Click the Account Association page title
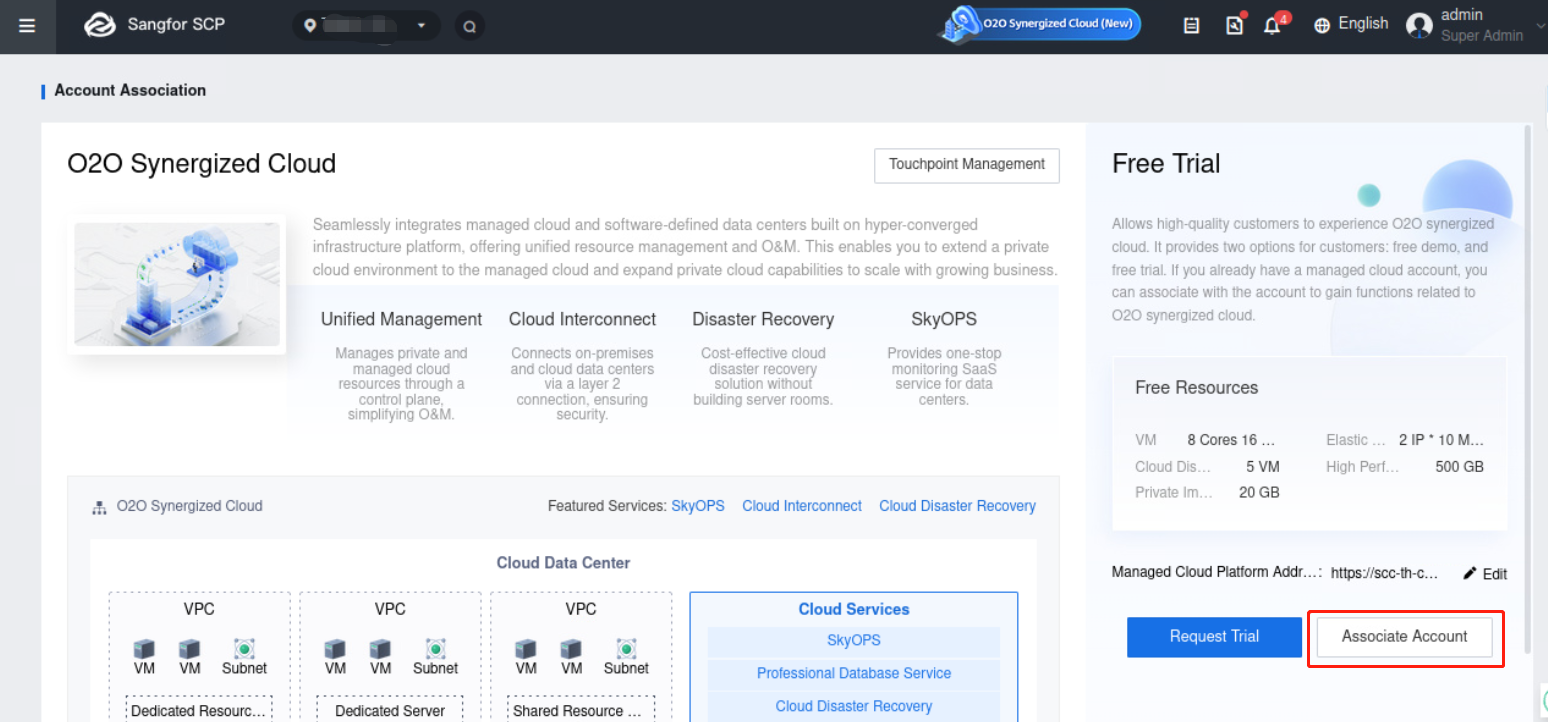 (130, 90)
